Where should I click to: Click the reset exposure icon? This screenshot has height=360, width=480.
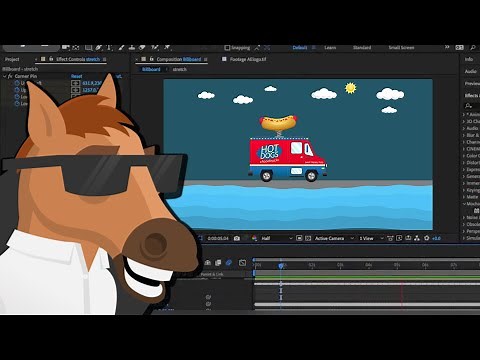point(427,238)
